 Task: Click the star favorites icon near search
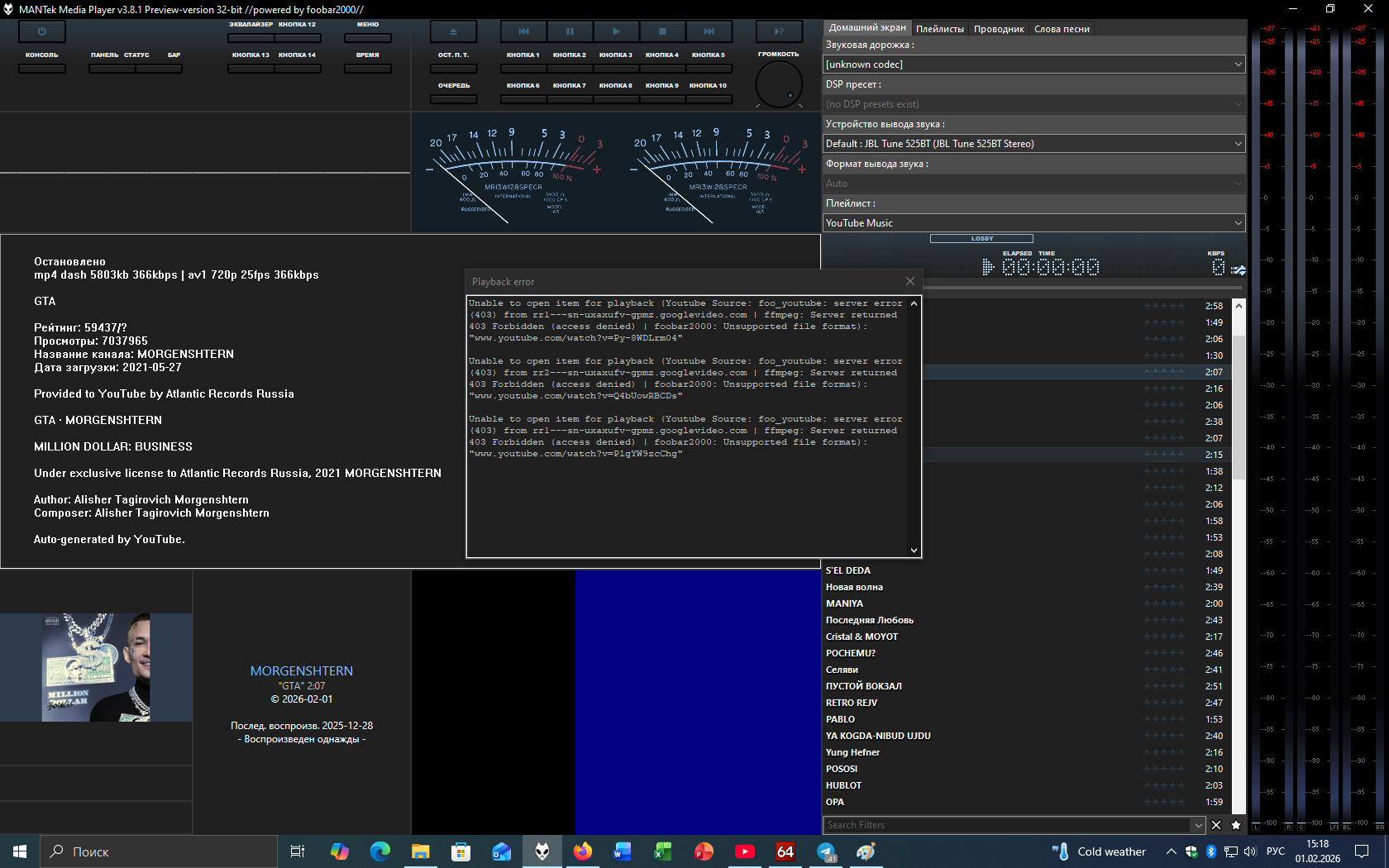tap(1236, 825)
